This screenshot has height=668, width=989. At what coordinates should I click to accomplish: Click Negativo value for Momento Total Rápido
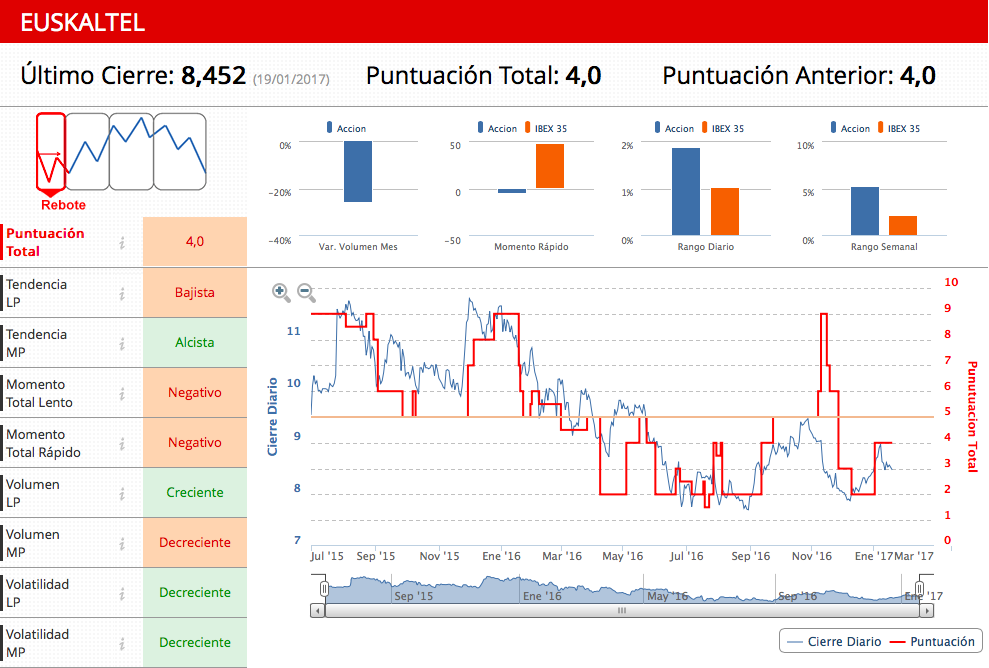coord(195,443)
